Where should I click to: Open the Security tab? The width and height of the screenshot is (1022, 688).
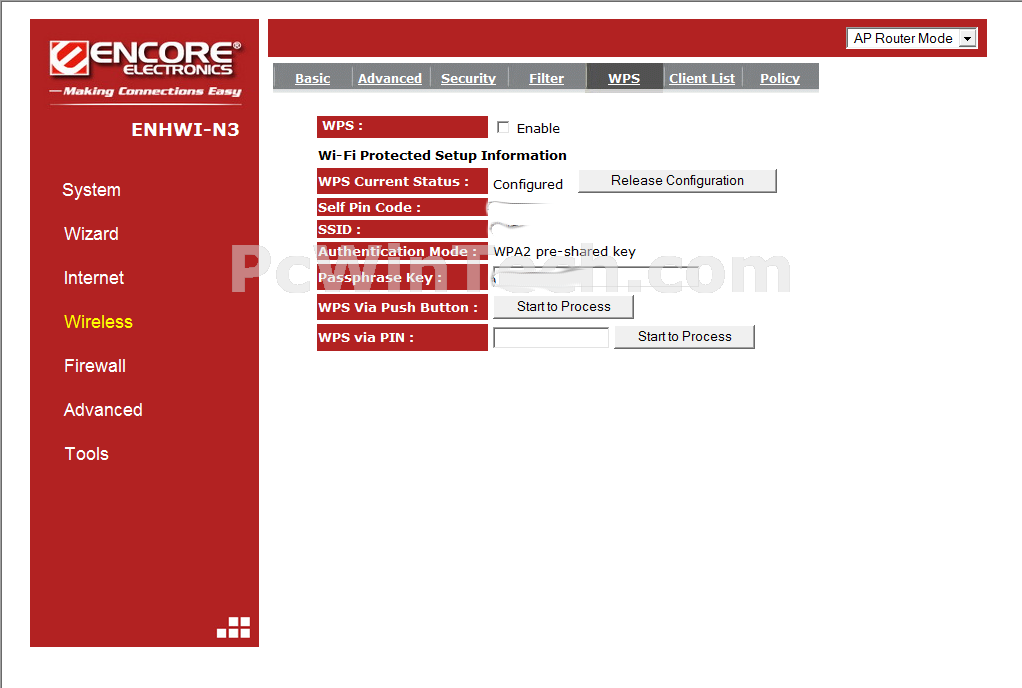[468, 78]
